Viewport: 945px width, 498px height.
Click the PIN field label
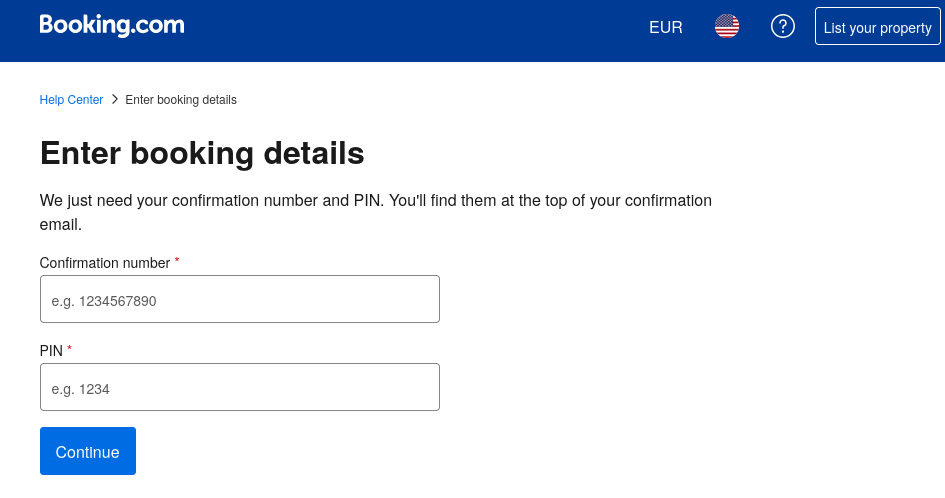[x=51, y=351]
